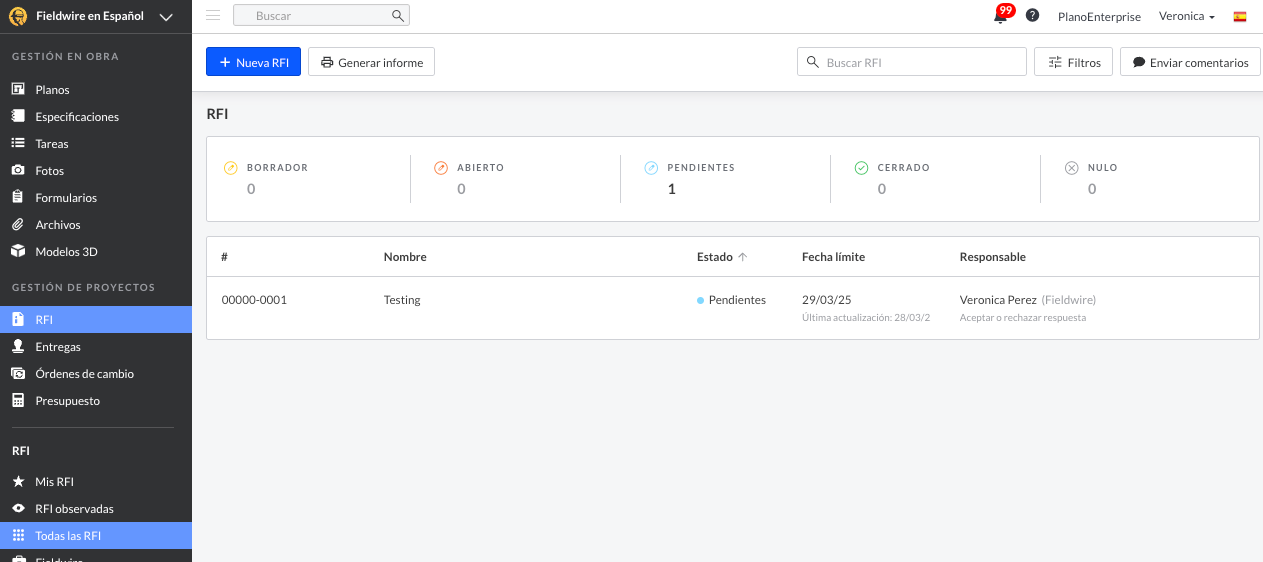Toggle the hamburger menu icon
This screenshot has width=1263, height=562.
point(213,16)
